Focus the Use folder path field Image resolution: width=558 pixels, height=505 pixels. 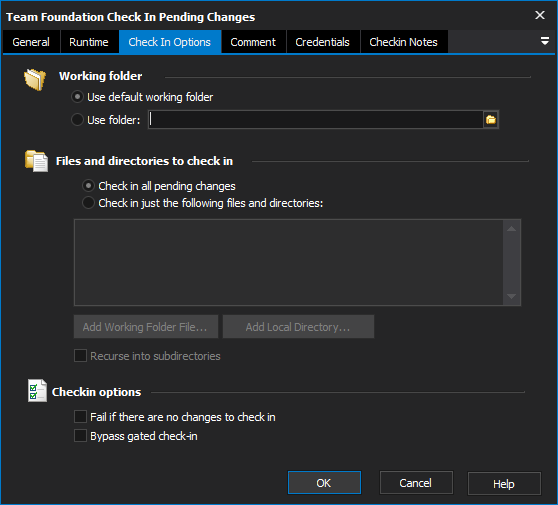click(x=316, y=120)
